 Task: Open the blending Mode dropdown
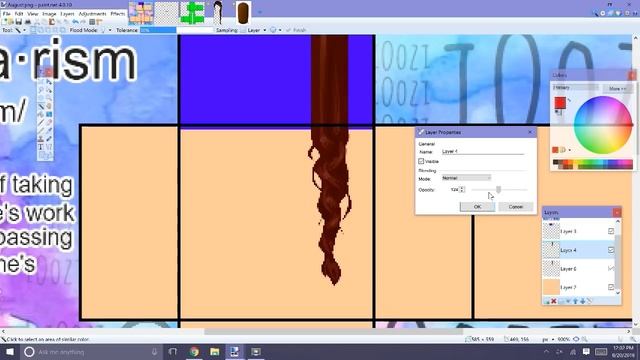coord(466,178)
